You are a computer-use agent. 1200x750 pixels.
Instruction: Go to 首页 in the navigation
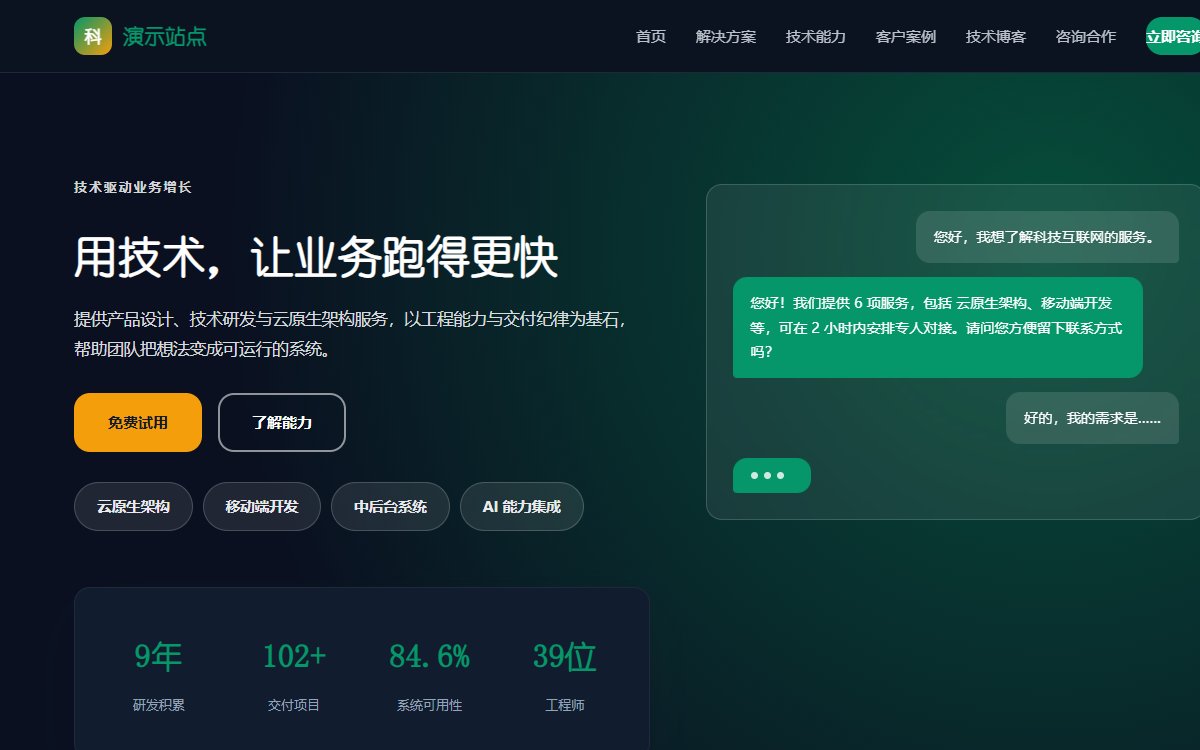click(651, 37)
